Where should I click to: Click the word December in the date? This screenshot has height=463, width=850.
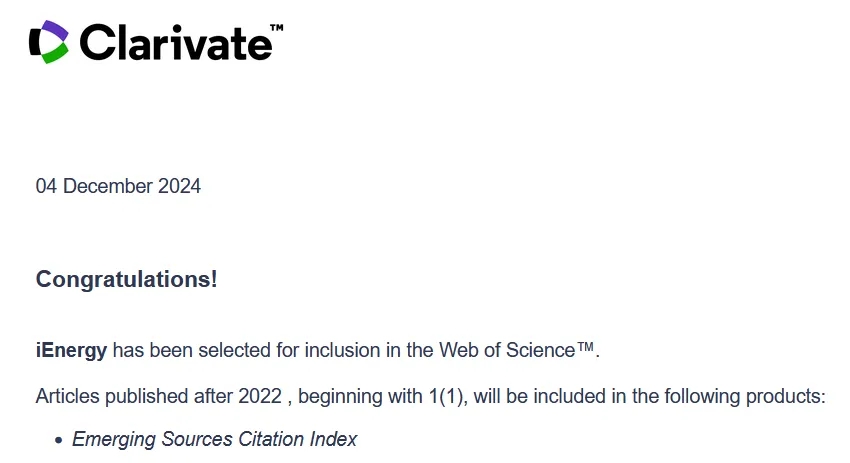tap(108, 186)
